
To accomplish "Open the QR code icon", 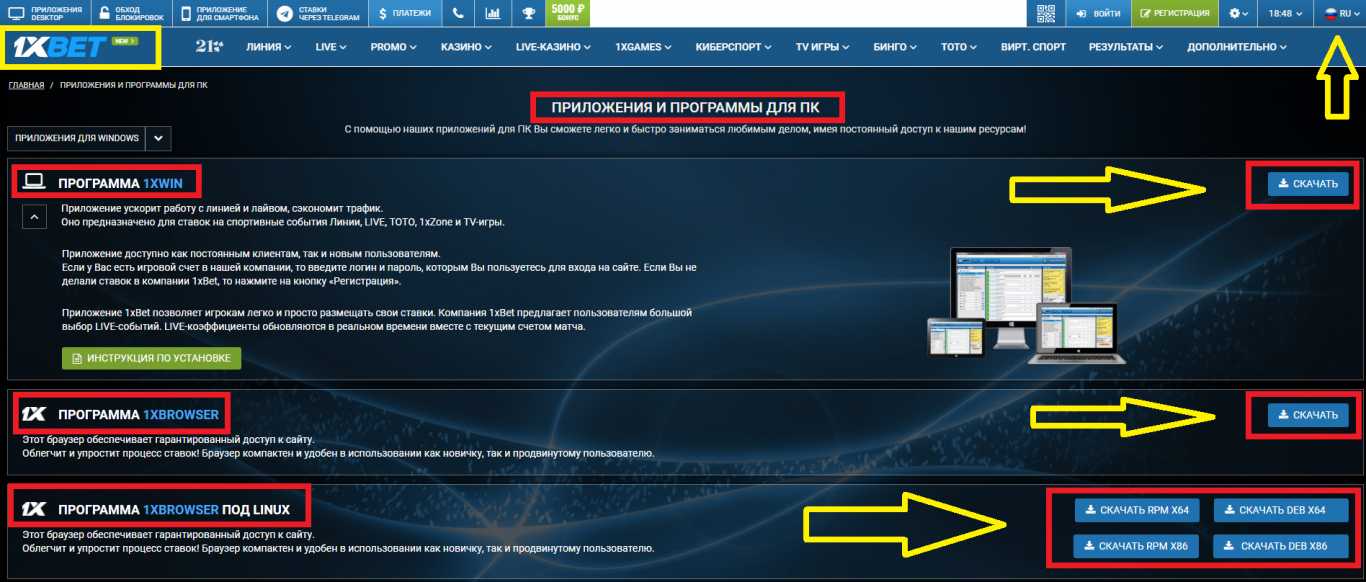I will [x=1045, y=13].
